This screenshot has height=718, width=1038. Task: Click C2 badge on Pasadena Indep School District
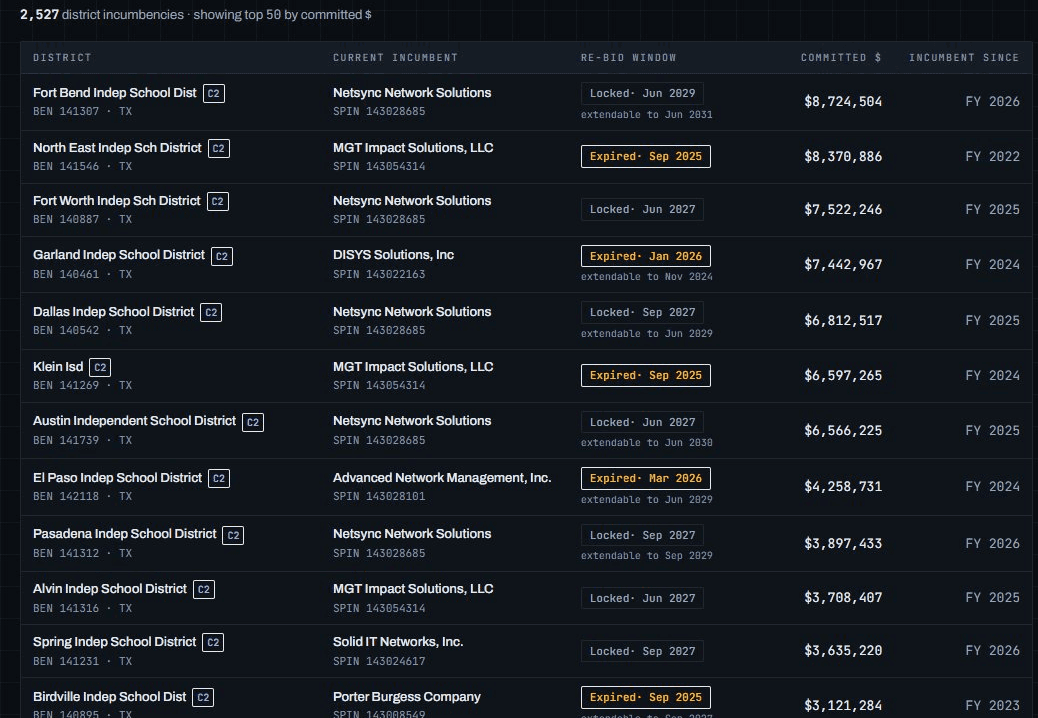pyautogui.click(x=233, y=535)
